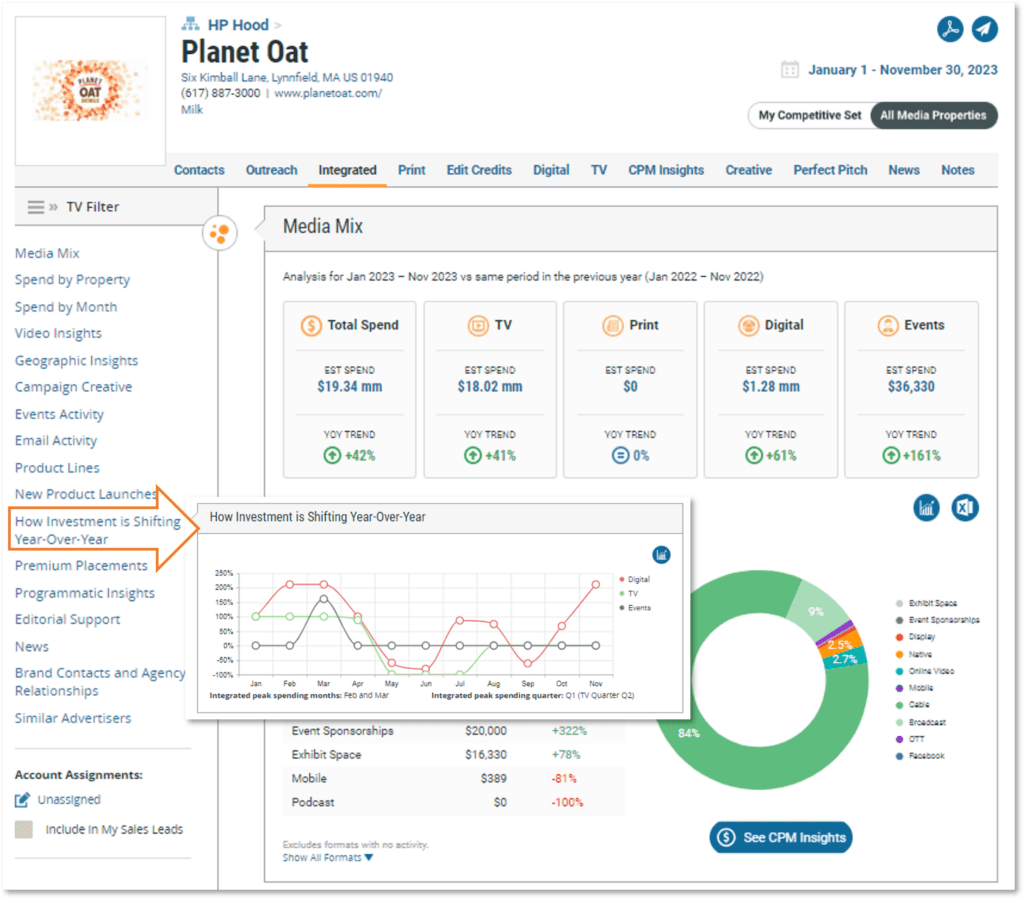Image resolution: width=1024 pixels, height=899 pixels.
Task: Open the date range January 1 - November 30, 2023
Action: pos(903,70)
